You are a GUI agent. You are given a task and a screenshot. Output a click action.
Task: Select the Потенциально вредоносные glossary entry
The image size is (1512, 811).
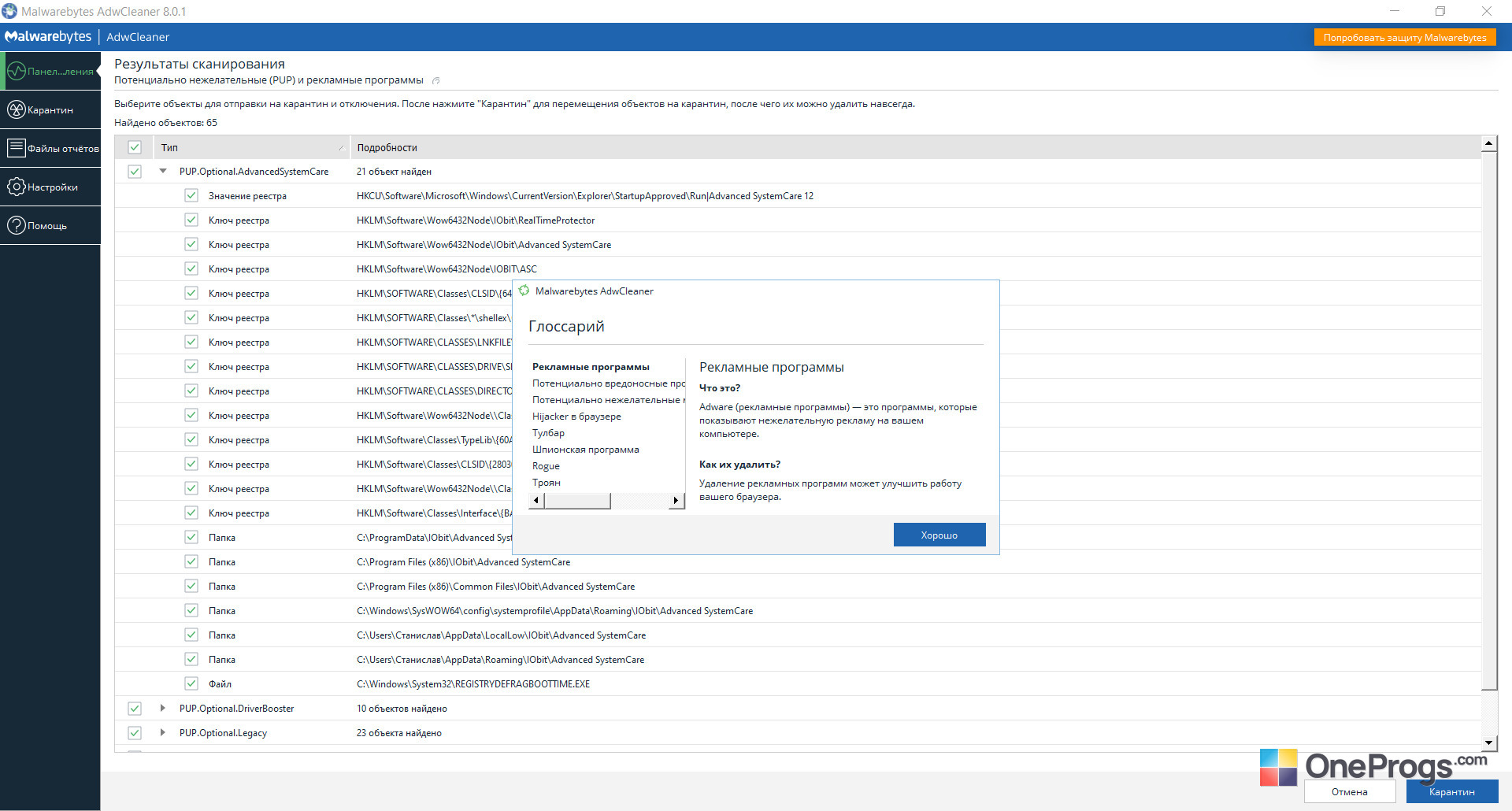coord(608,383)
